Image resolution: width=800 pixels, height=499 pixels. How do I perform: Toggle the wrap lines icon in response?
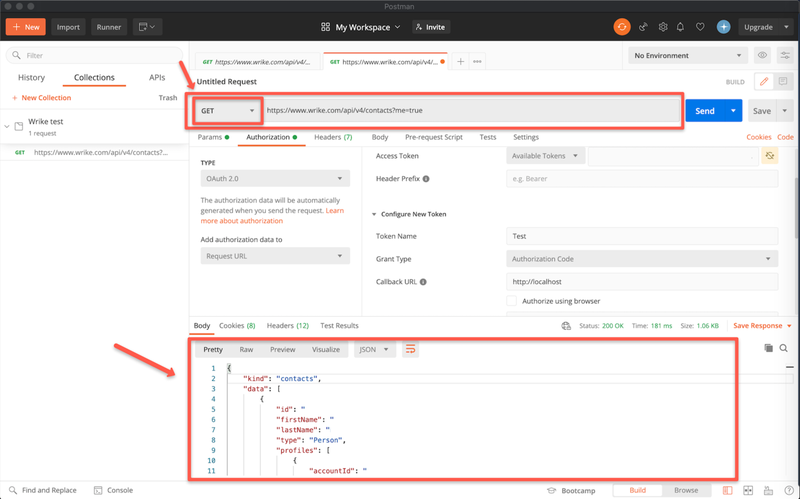410,350
